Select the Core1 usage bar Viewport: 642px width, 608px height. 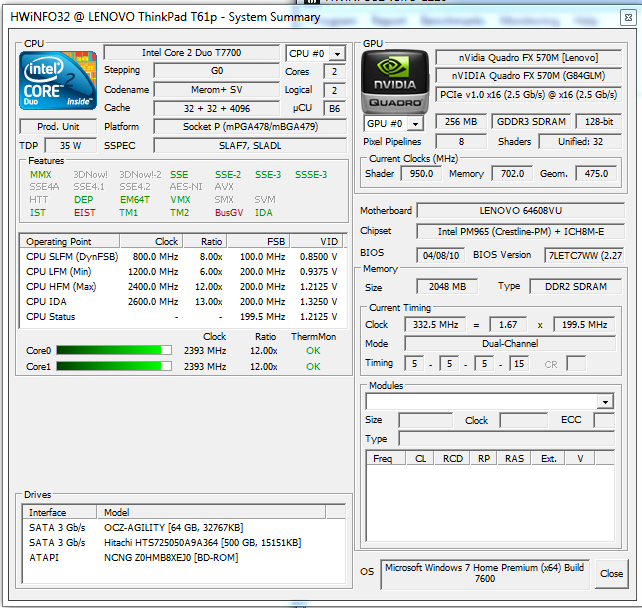tap(114, 366)
